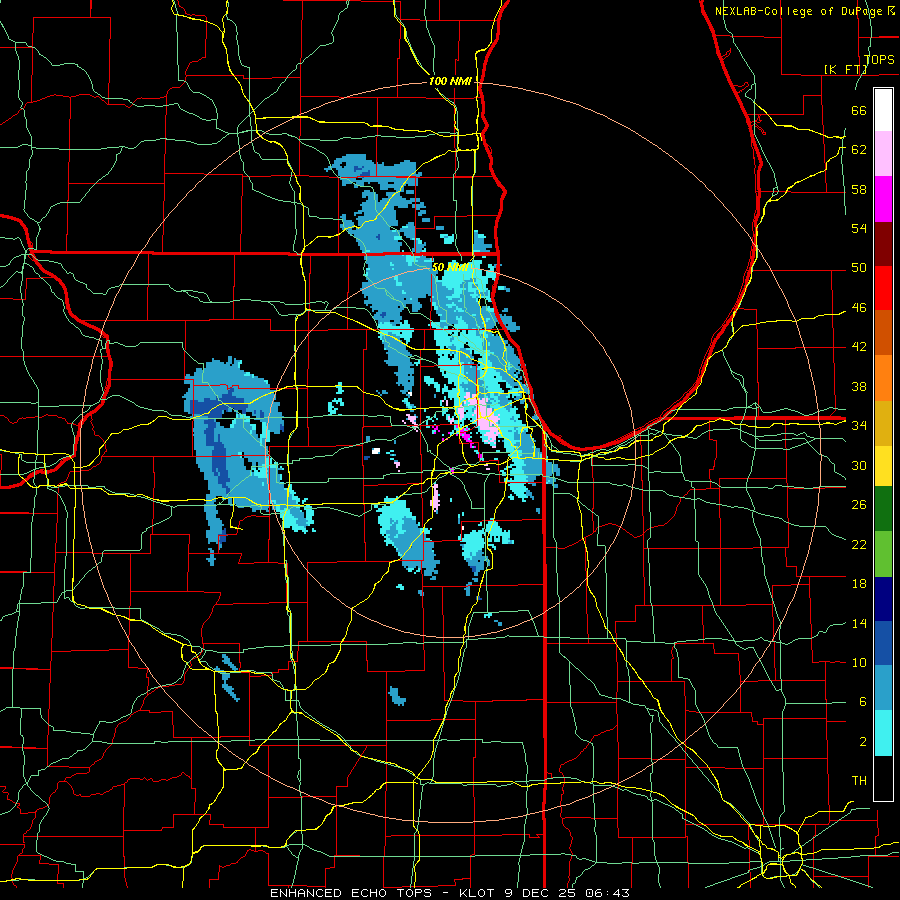Click the "ENHANCED ECHO TOPS" caption text
Viewport: 900px width, 900px height.
click(354, 893)
